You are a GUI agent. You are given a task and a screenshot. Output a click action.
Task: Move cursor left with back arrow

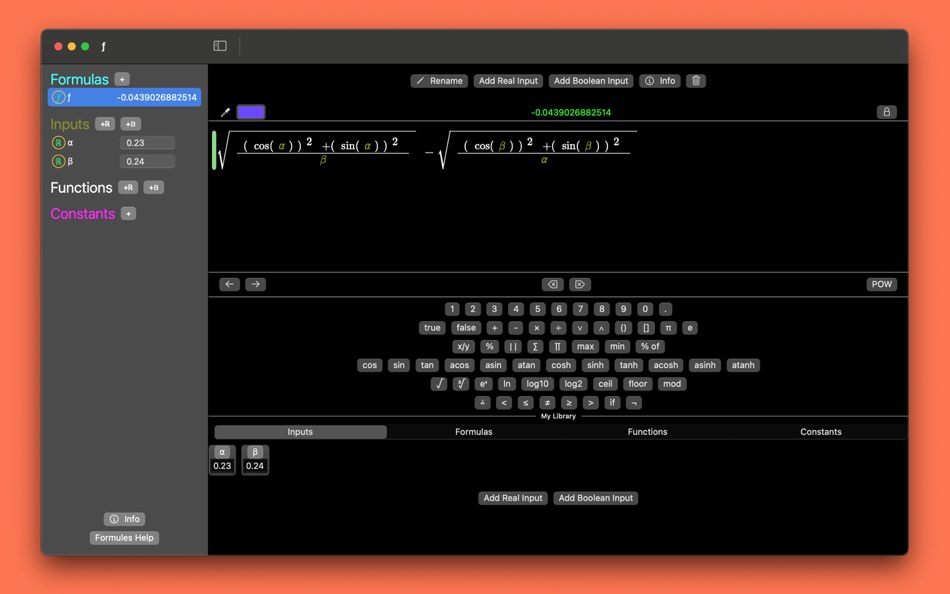[x=229, y=284]
